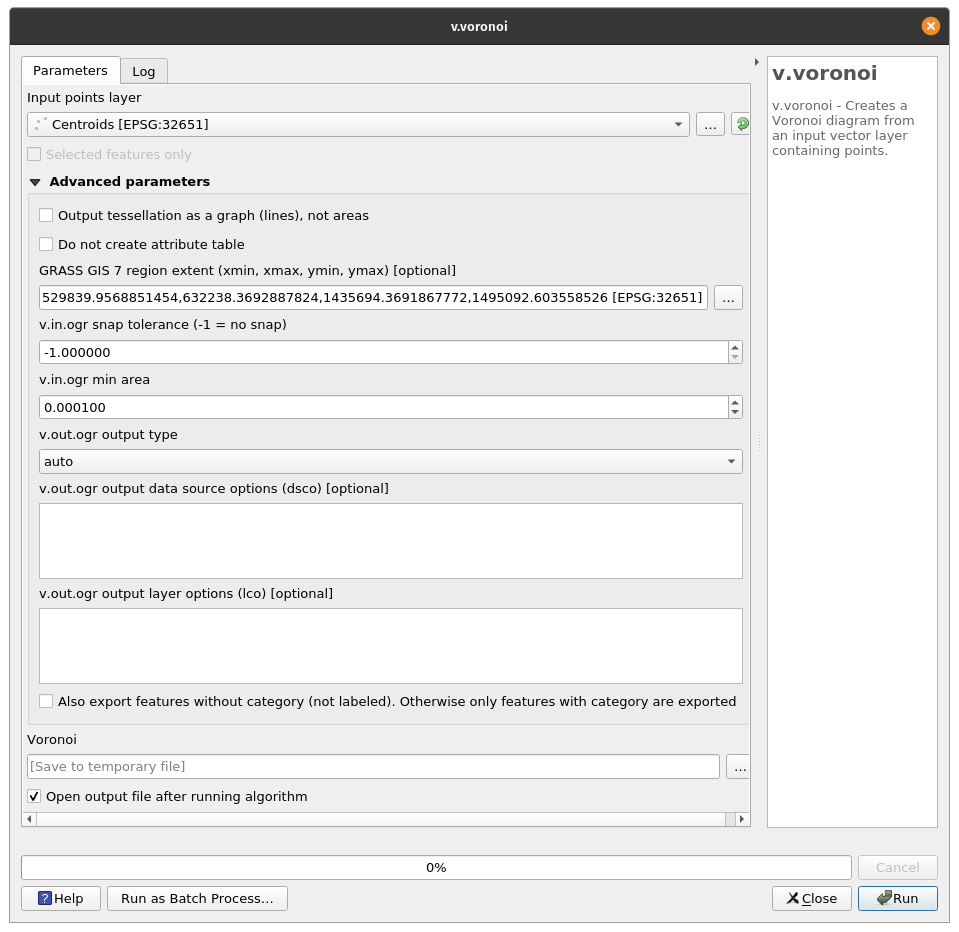Collapse the Advanced parameters section
Image resolution: width=959 pixels, height=932 pixels.
pyautogui.click(x=36, y=182)
